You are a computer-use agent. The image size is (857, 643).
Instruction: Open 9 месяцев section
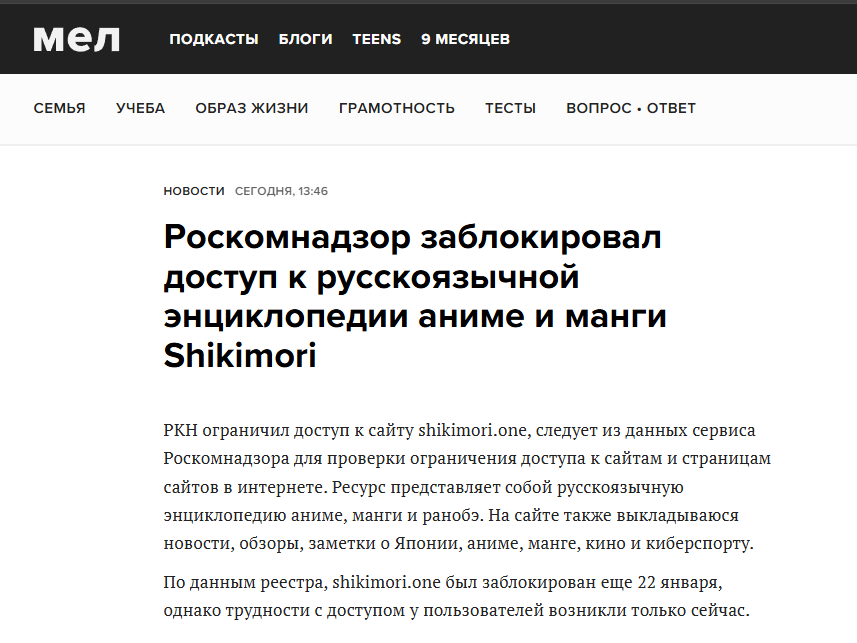(x=466, y=39)
